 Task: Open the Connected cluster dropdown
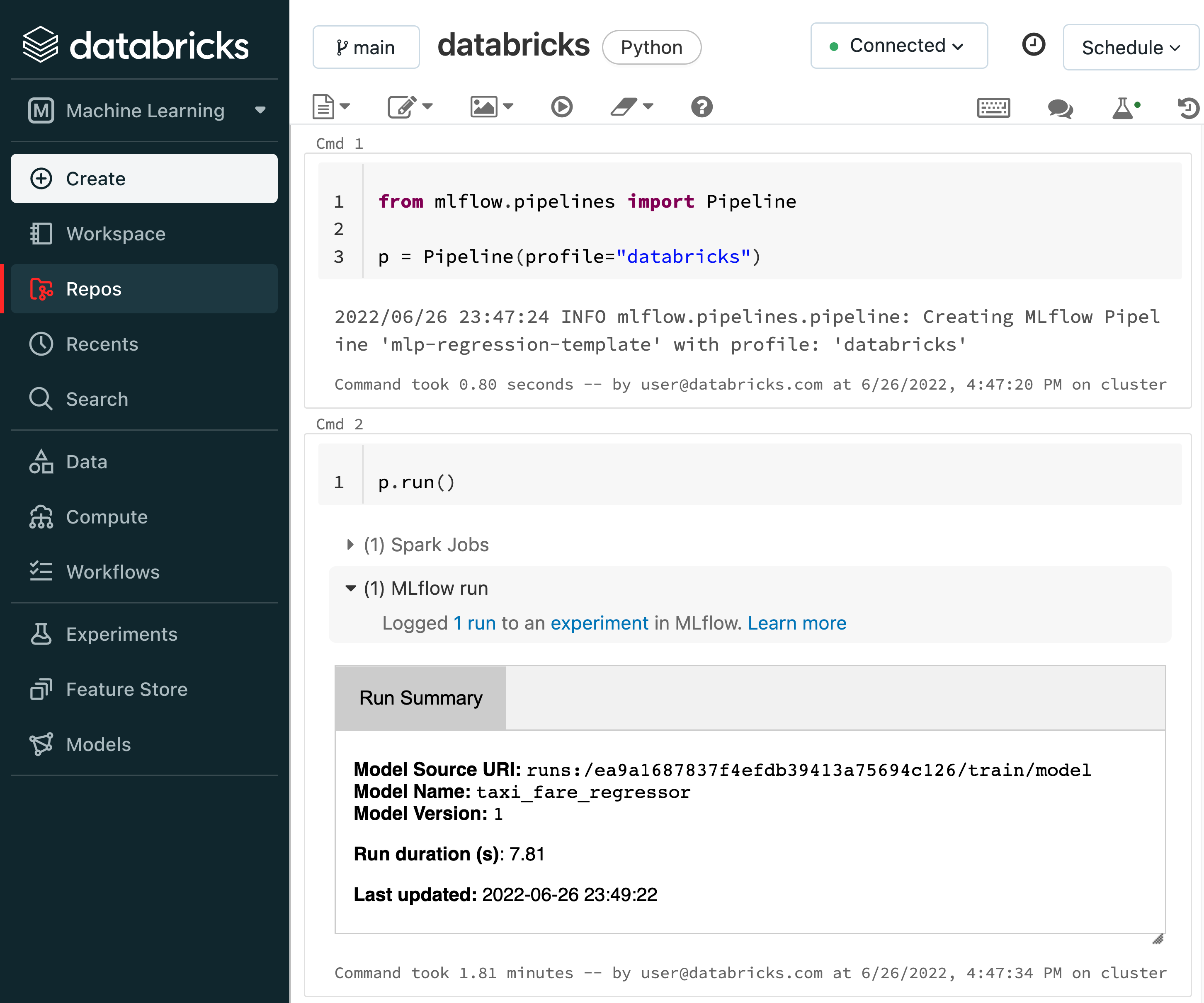(898, 46)
